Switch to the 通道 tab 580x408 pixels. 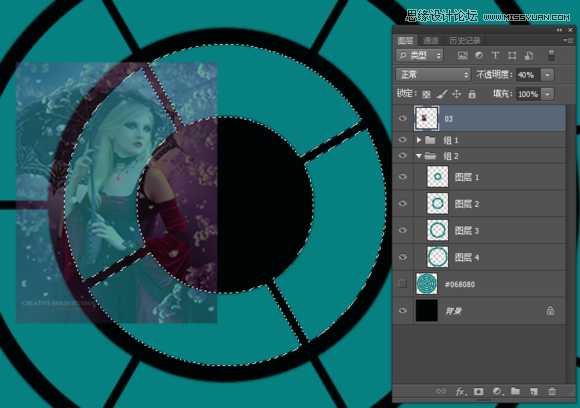pyautogui.click(x=431, y=40)
